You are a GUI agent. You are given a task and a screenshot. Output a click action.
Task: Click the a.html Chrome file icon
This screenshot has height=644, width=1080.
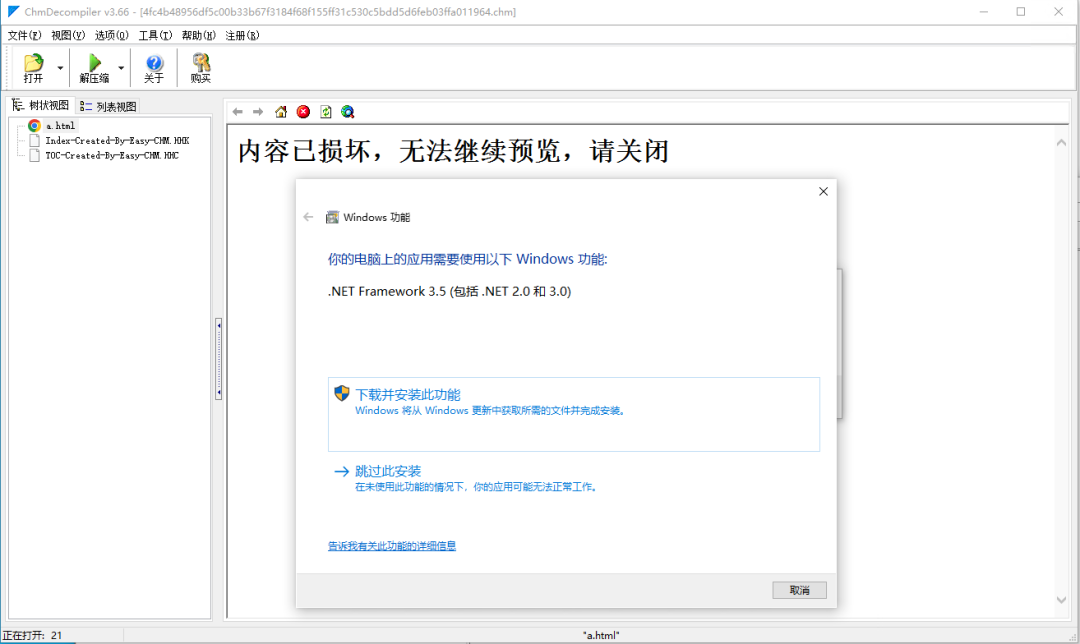[34, 125]
